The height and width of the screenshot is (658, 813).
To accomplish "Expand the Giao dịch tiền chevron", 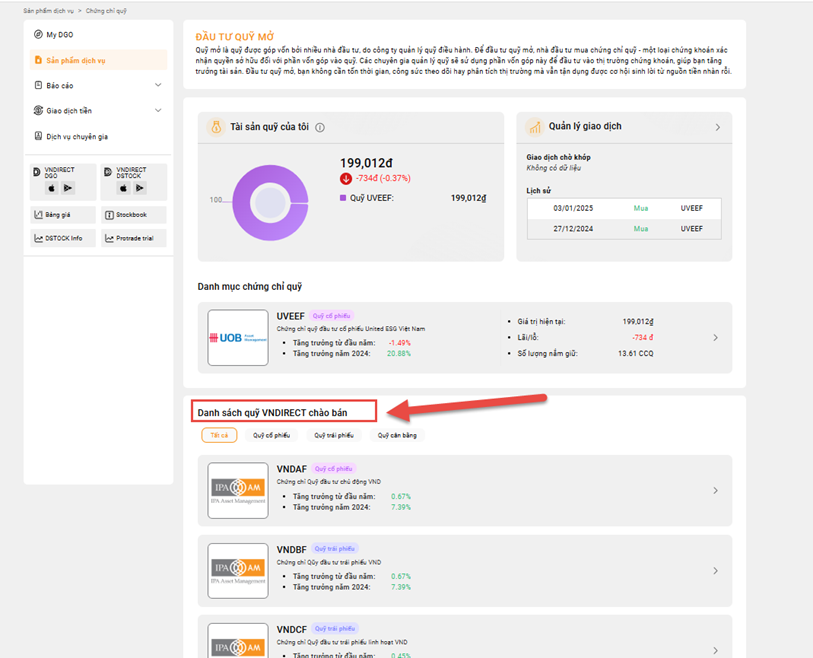I will pos(158,110).
